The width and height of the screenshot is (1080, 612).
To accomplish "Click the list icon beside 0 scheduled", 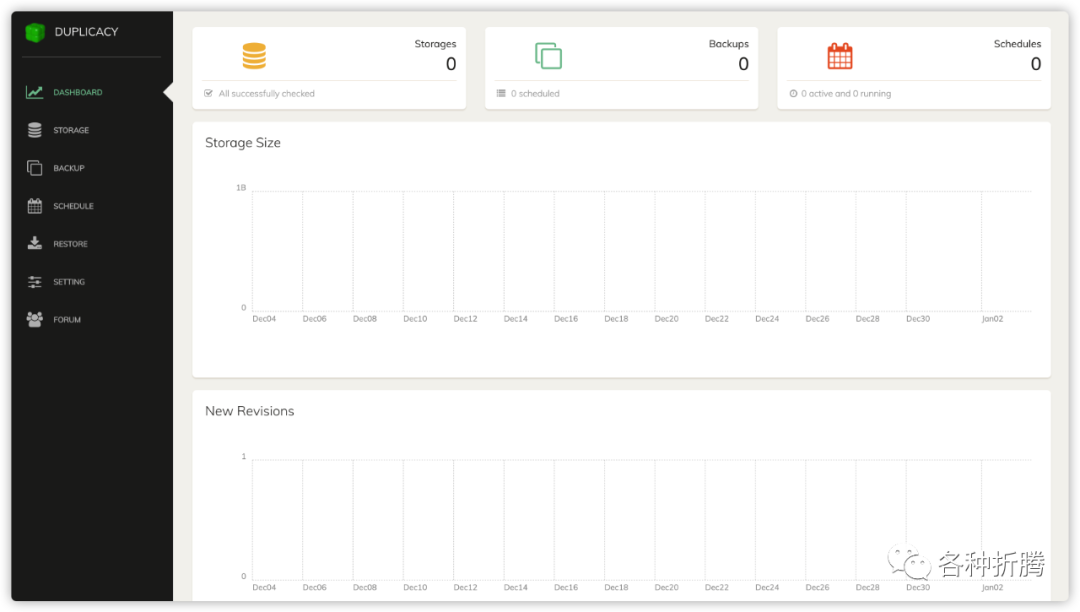I will coord(501,93).
